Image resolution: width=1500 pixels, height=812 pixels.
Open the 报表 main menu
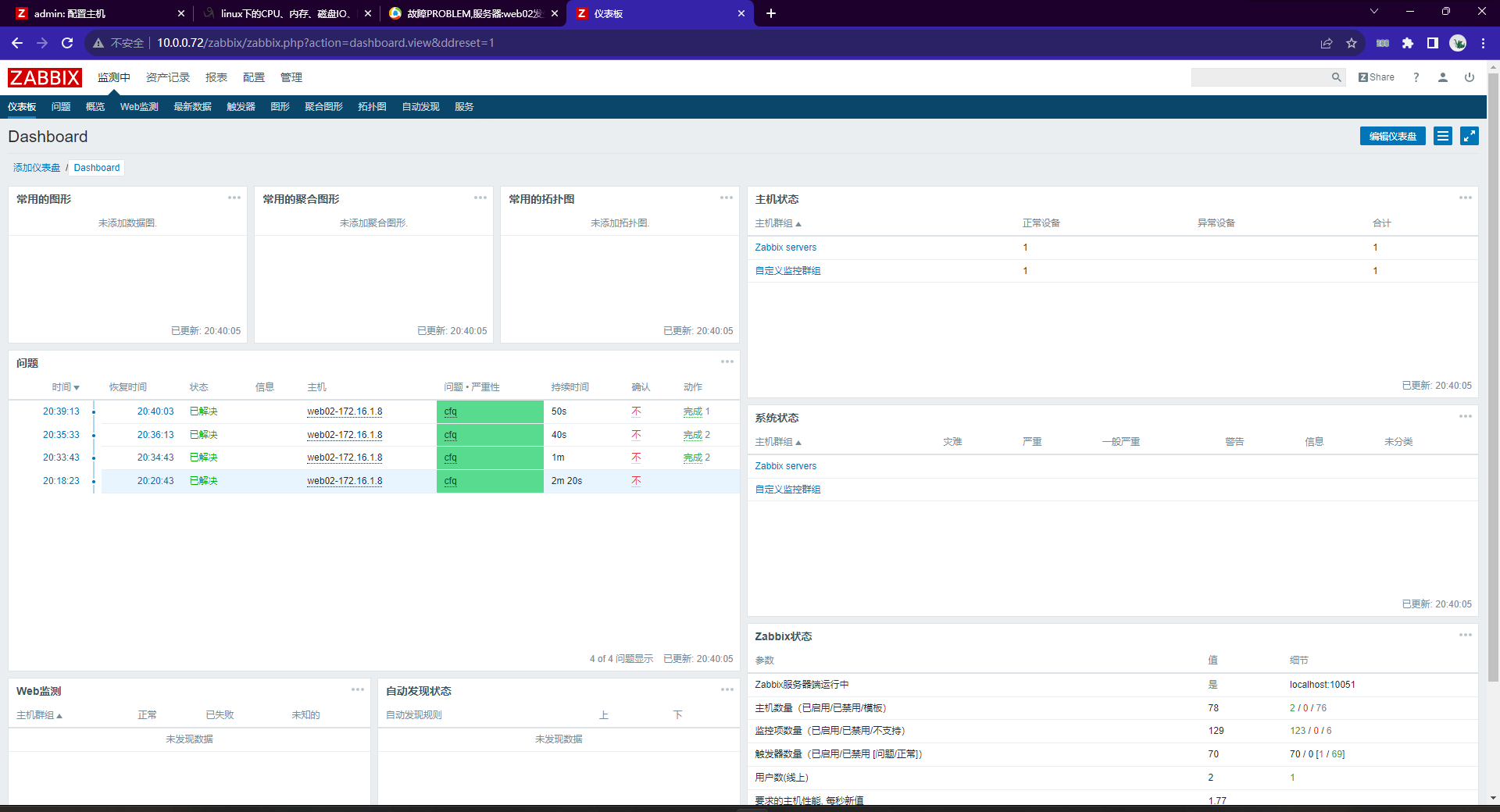tap(216, 77)
